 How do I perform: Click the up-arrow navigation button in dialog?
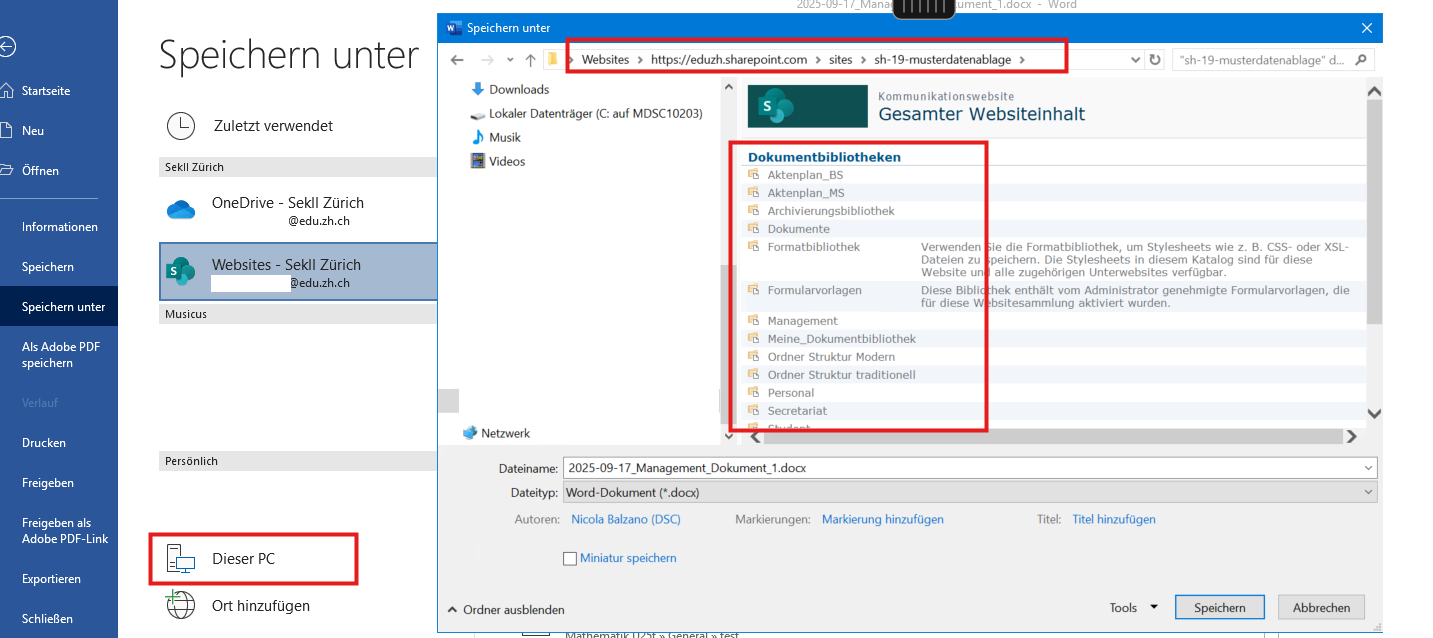click(x=530, y=60)
